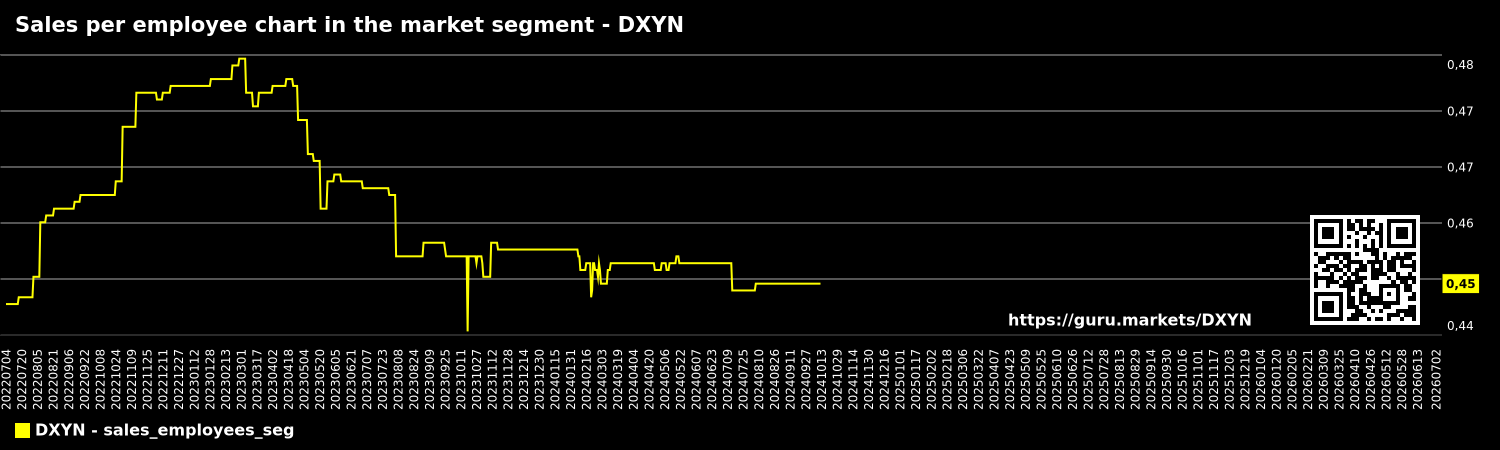Select x-axis date 20251219

coord(1247,378)
